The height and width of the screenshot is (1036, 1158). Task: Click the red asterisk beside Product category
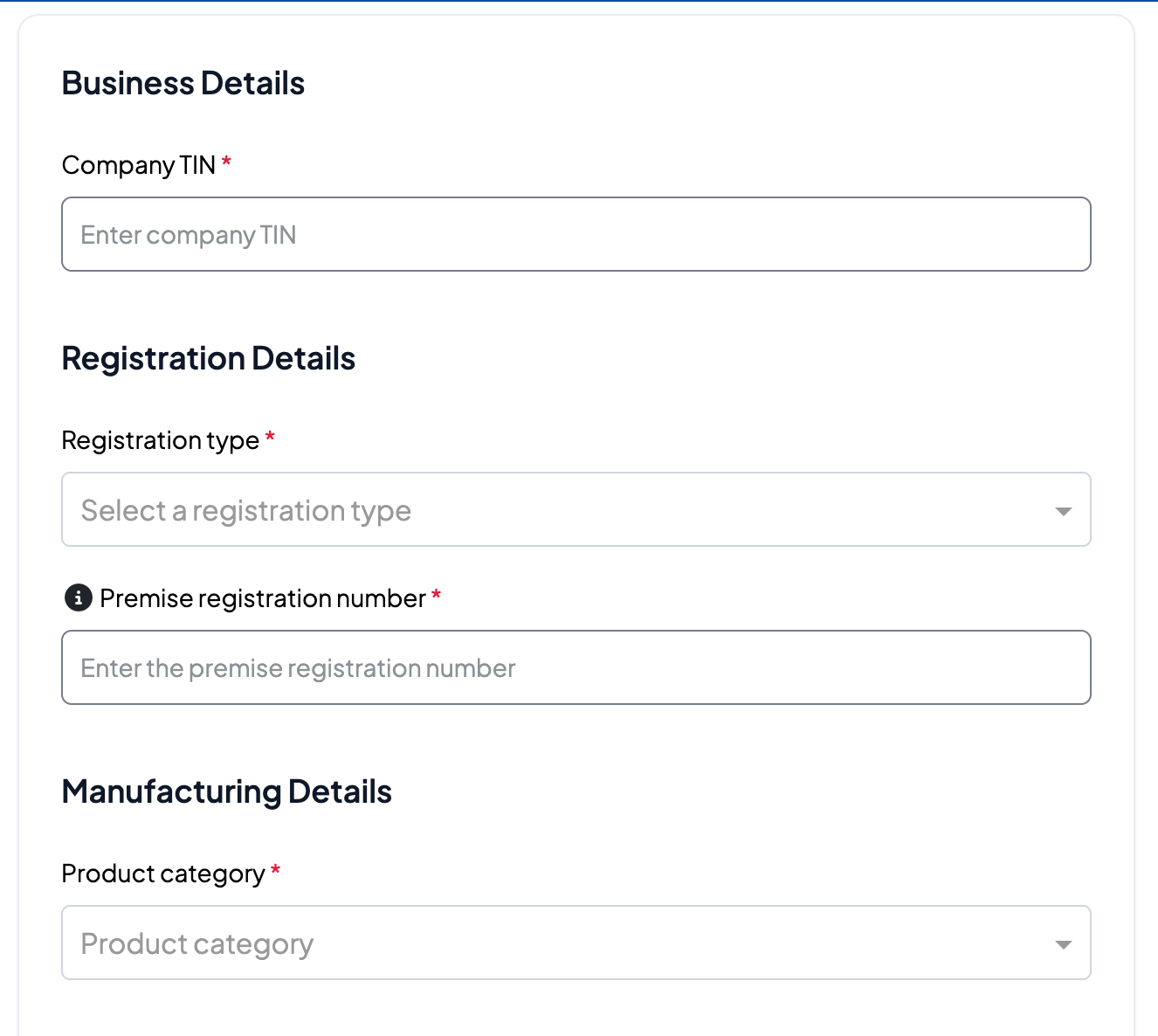(x=275, y=871)
